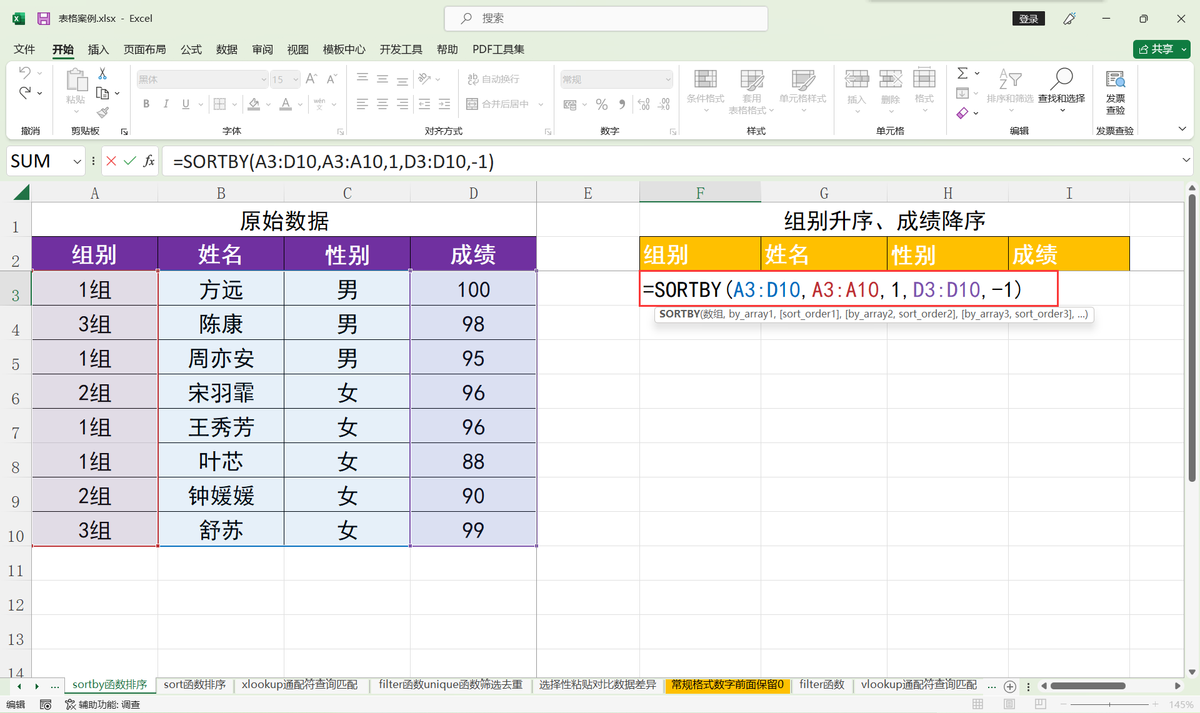The height and width of the screenshot is (713, 1200).
Task: Click the Copy icon in clipboard group
Action: (101, 93)
